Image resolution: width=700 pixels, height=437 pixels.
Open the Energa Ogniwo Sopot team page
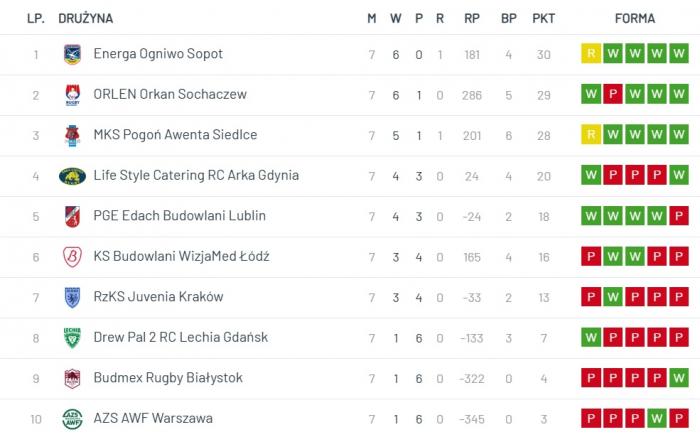(x=158, y=54)
